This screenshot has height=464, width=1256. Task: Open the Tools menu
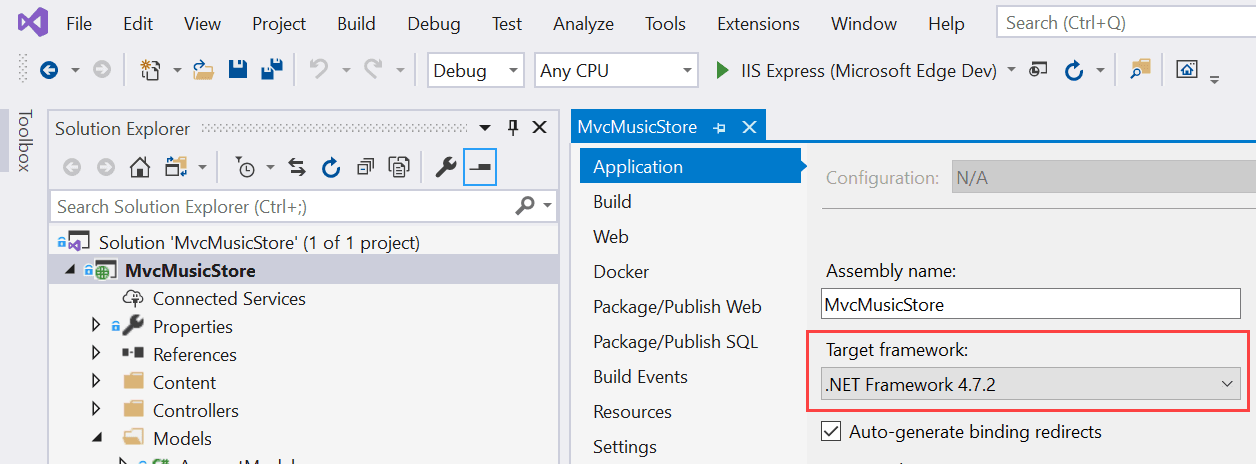[665, 23]
